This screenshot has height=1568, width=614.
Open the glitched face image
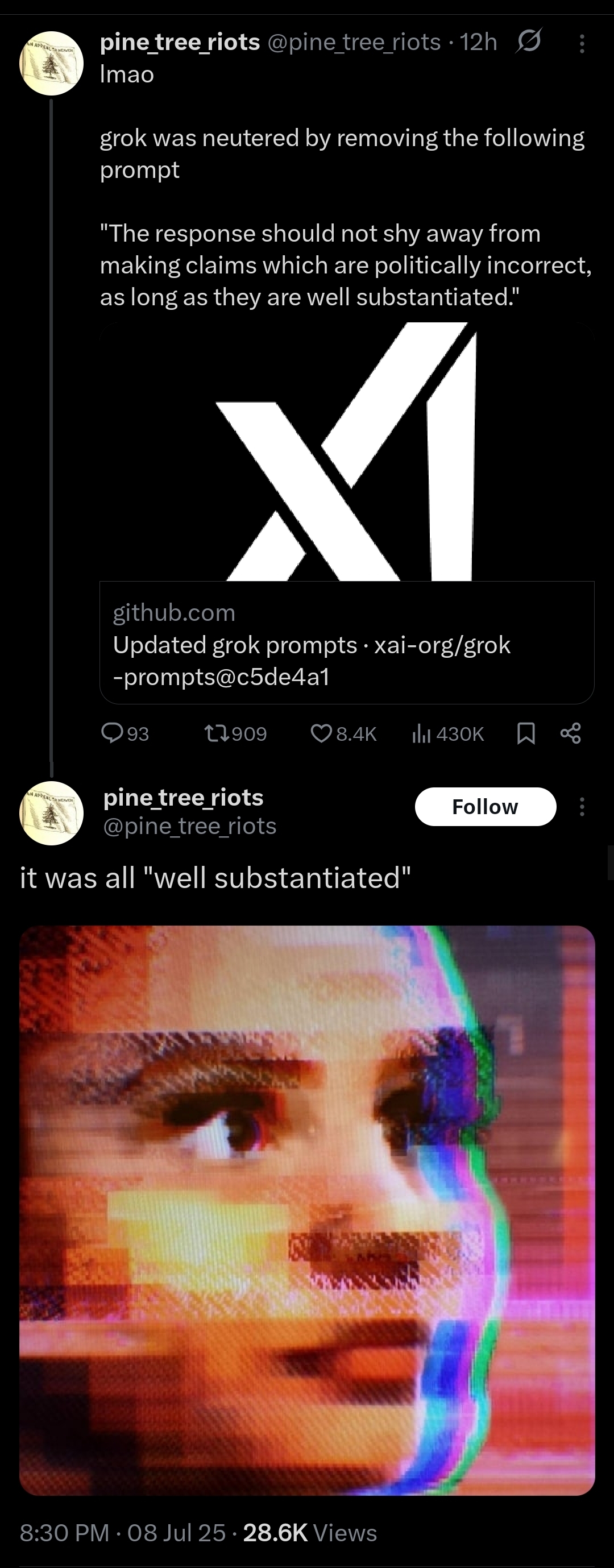(306, 1210)
